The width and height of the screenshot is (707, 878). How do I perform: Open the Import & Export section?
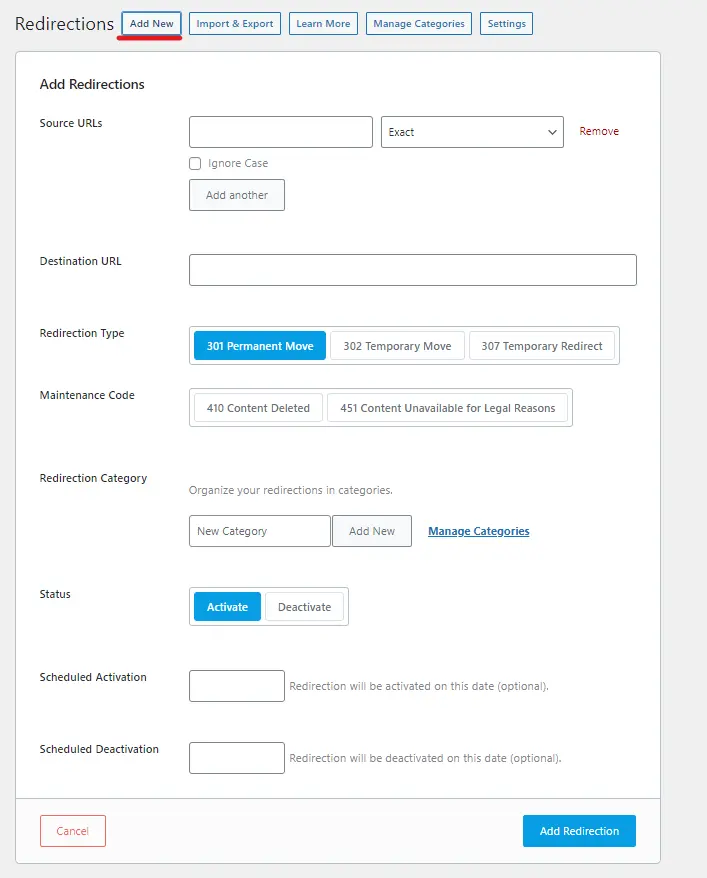[234, 24]
